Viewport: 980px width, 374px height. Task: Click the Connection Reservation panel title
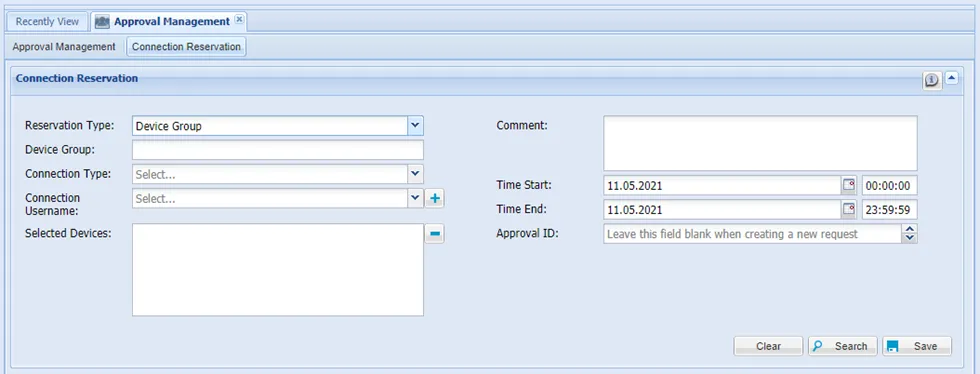(x=77, y=78)
